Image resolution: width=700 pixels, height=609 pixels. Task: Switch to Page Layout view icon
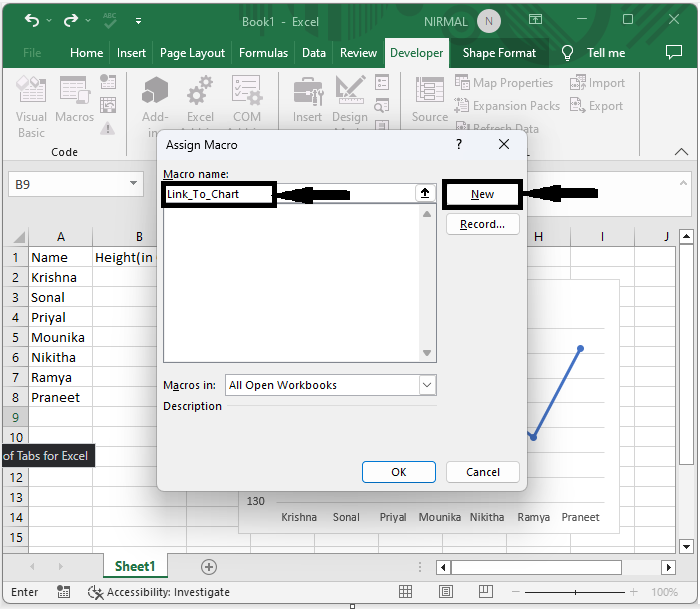tap(446, 592)
